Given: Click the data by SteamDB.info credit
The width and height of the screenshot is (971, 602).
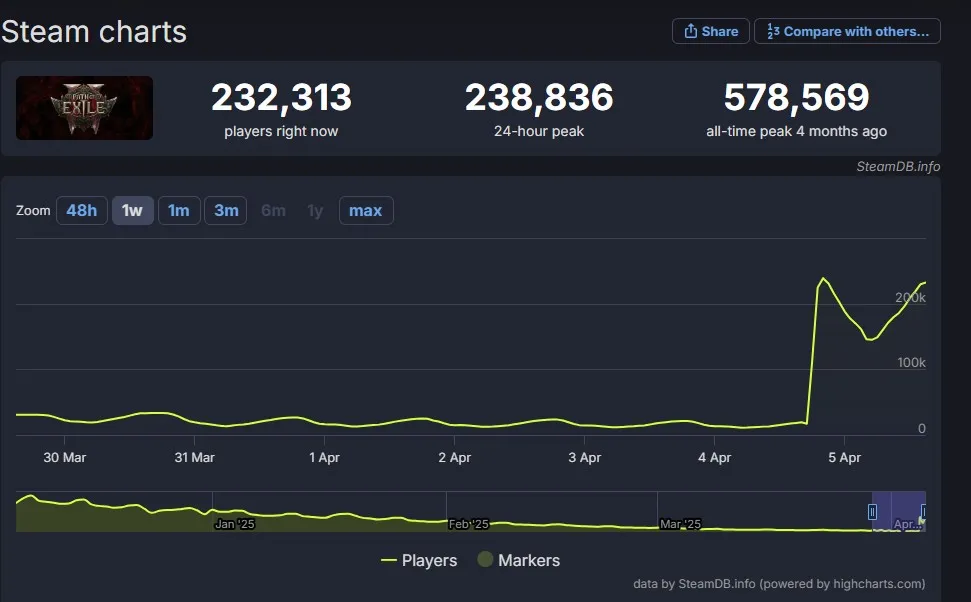Looking at the screenshot, I should (779, 583).
